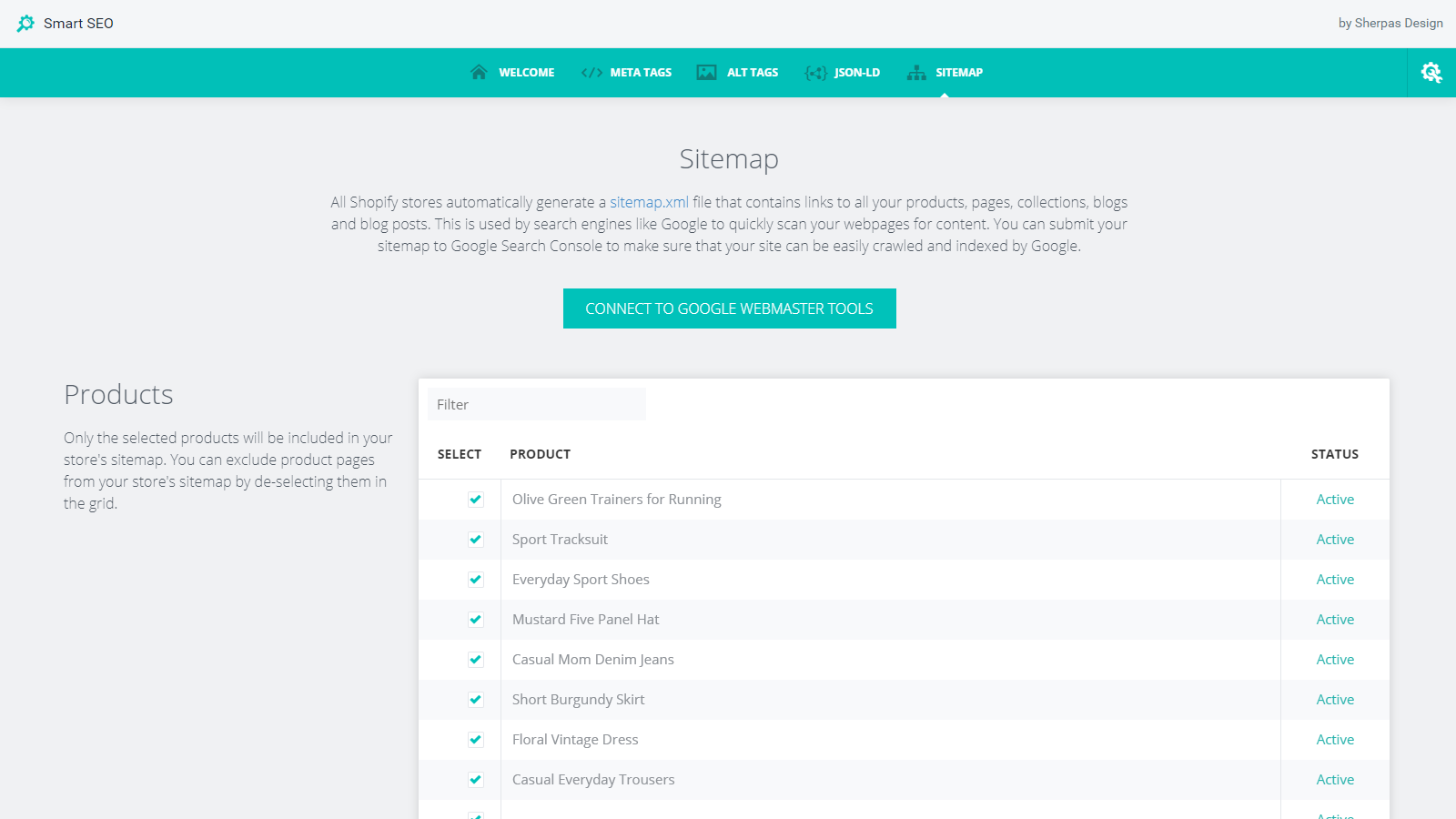Deselect the Olive Green Trainers checkbox
The height and width of the screenshot is (819, 1456).
[476, 499]
